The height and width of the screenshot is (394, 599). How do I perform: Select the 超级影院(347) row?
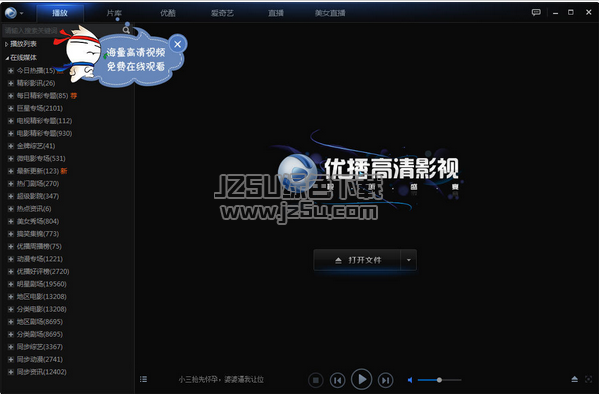pos(38,196)
